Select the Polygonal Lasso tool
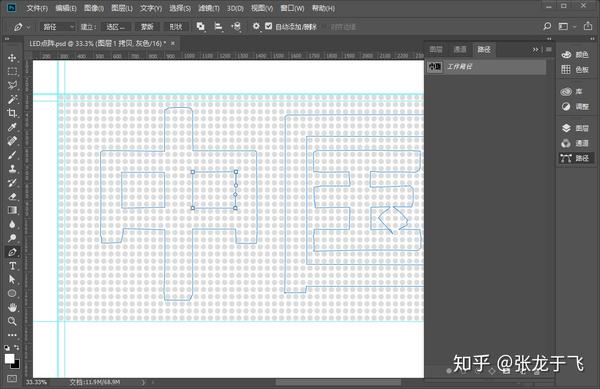 (12, 85)
